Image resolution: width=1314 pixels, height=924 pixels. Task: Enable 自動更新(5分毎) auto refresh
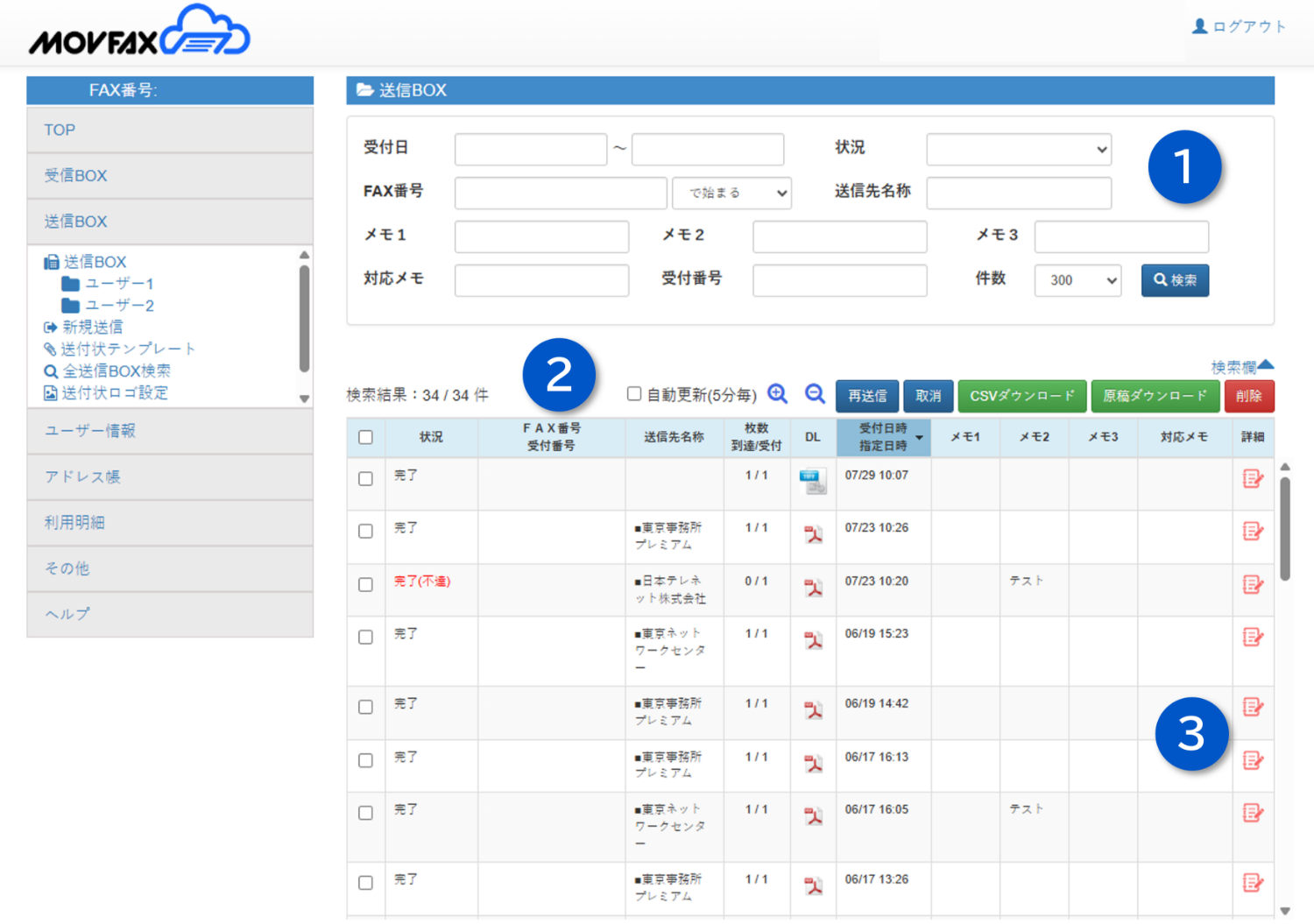click(x=634, y=394)
